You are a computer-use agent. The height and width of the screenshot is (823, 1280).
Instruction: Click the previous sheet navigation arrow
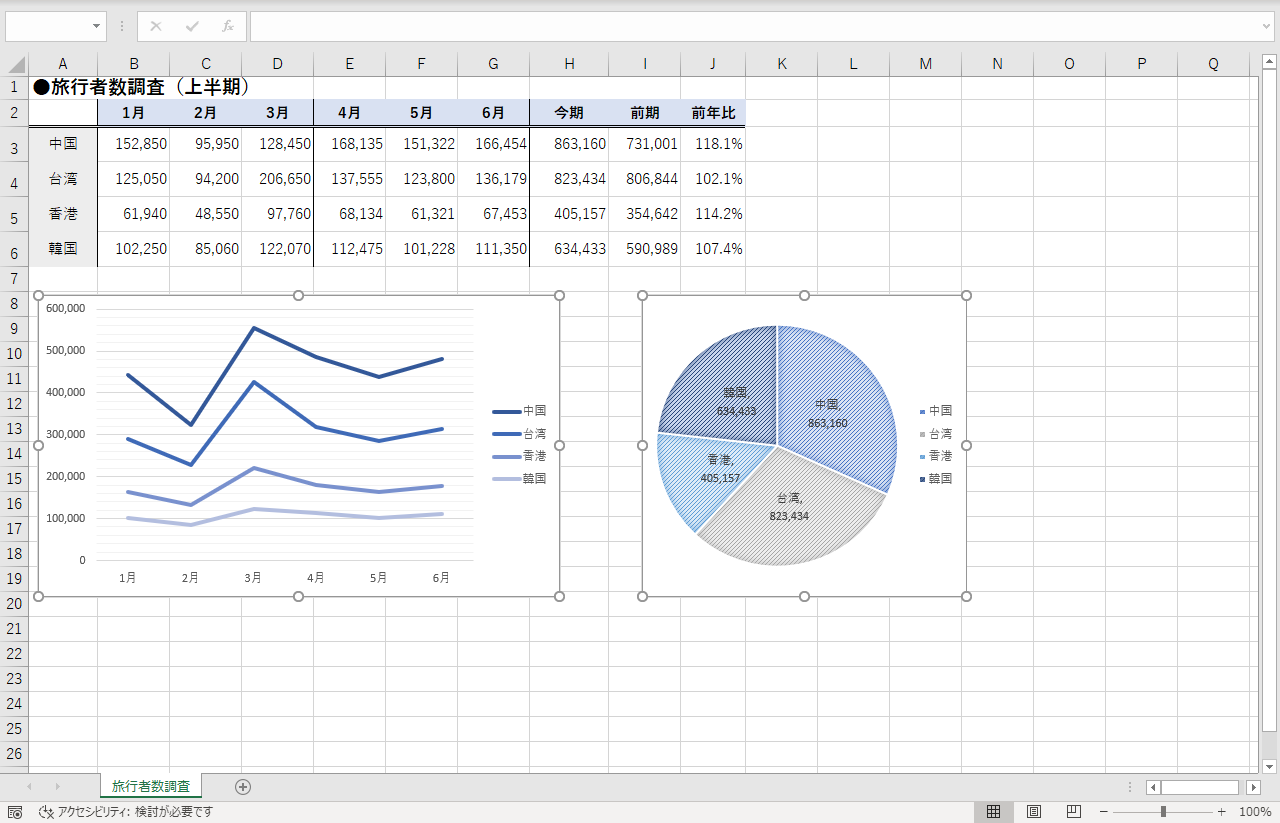(x=29, y=787)
